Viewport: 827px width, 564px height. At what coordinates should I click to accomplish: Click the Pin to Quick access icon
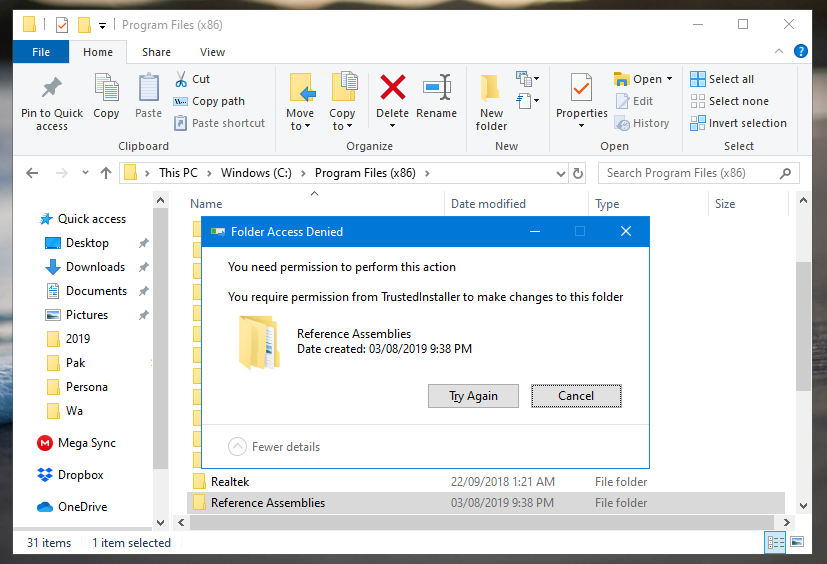tap(52, 88)
